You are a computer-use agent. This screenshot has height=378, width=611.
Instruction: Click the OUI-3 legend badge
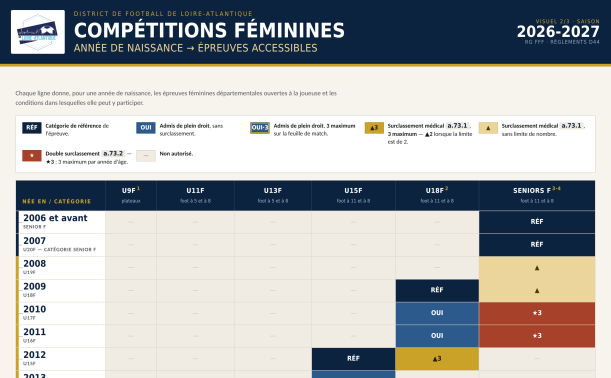tap(260, 128)
